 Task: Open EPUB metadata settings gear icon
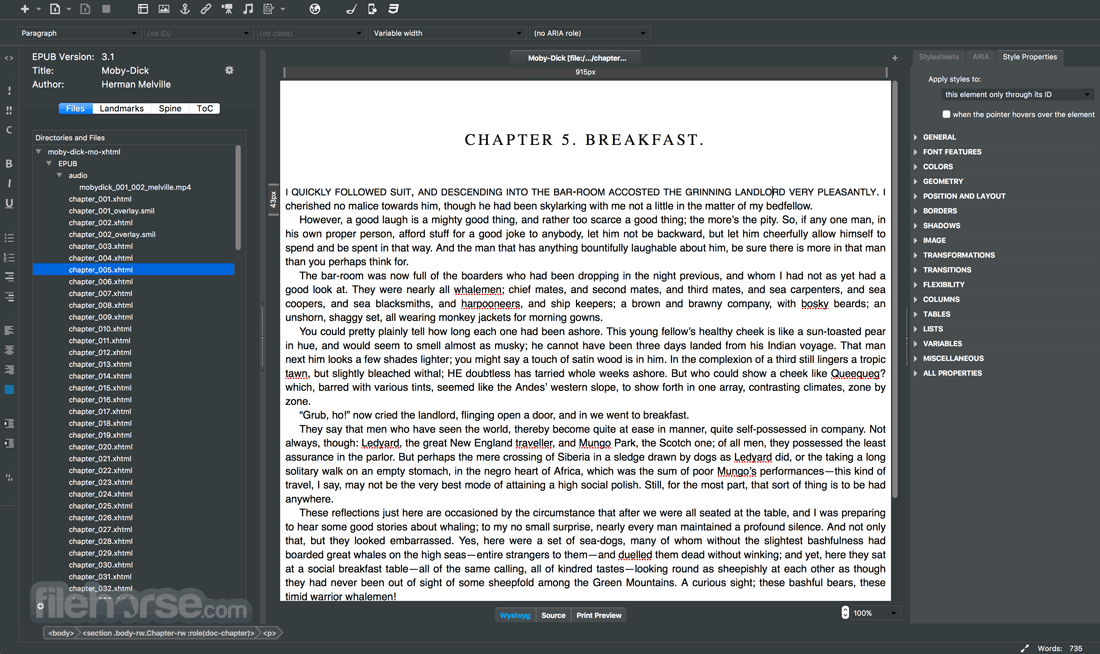pyautogui.click(x=229, y=70)
